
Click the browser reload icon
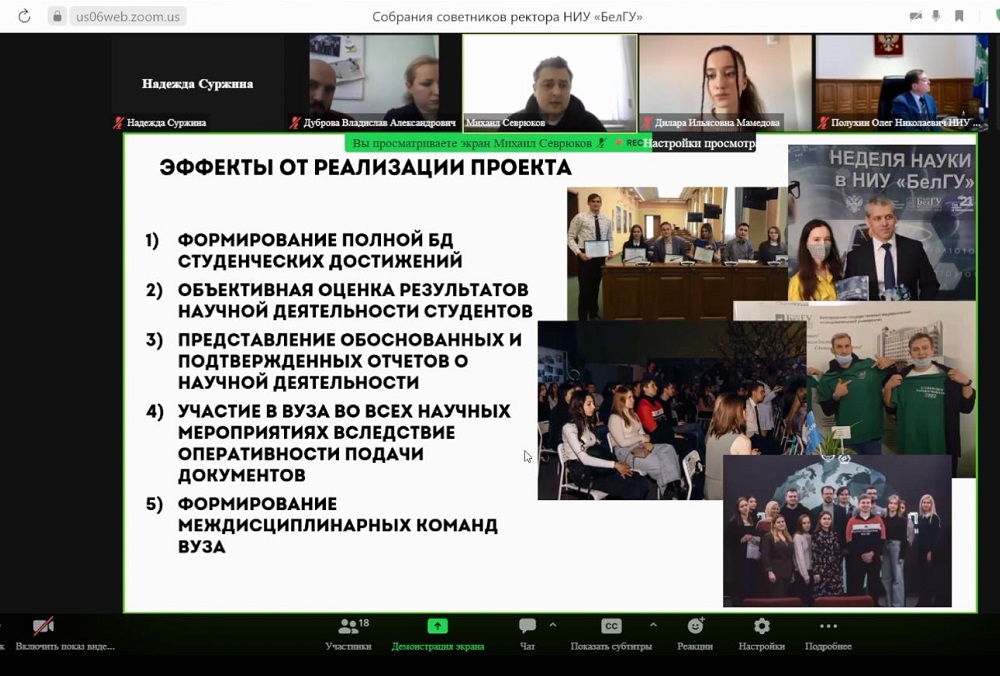pos(25,16)
